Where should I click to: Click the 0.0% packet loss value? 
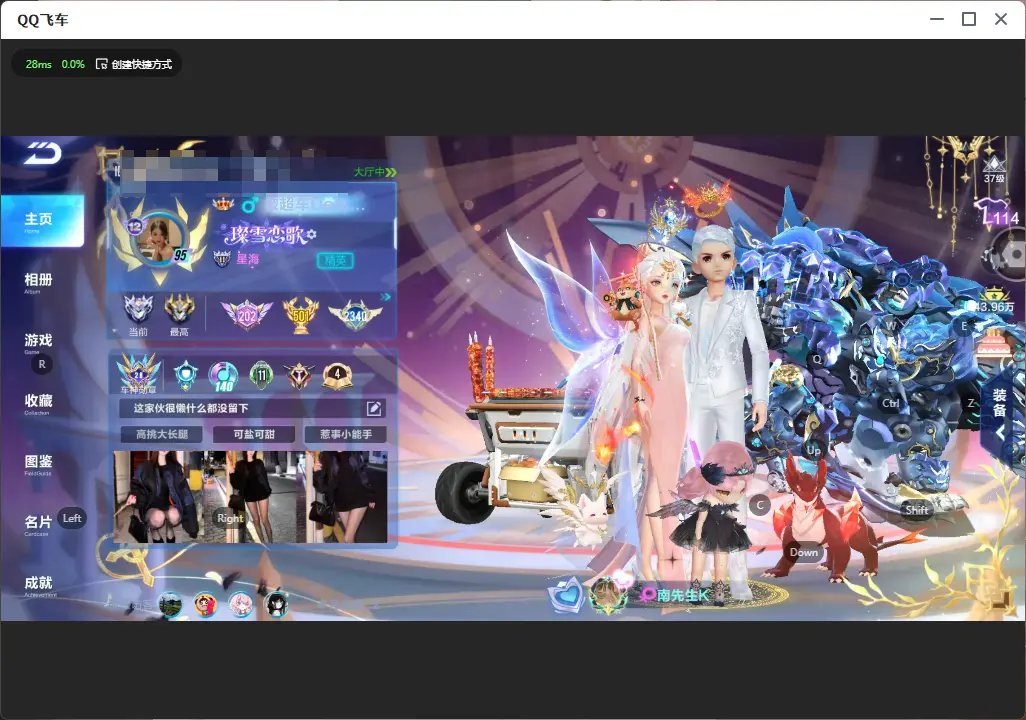73,64
